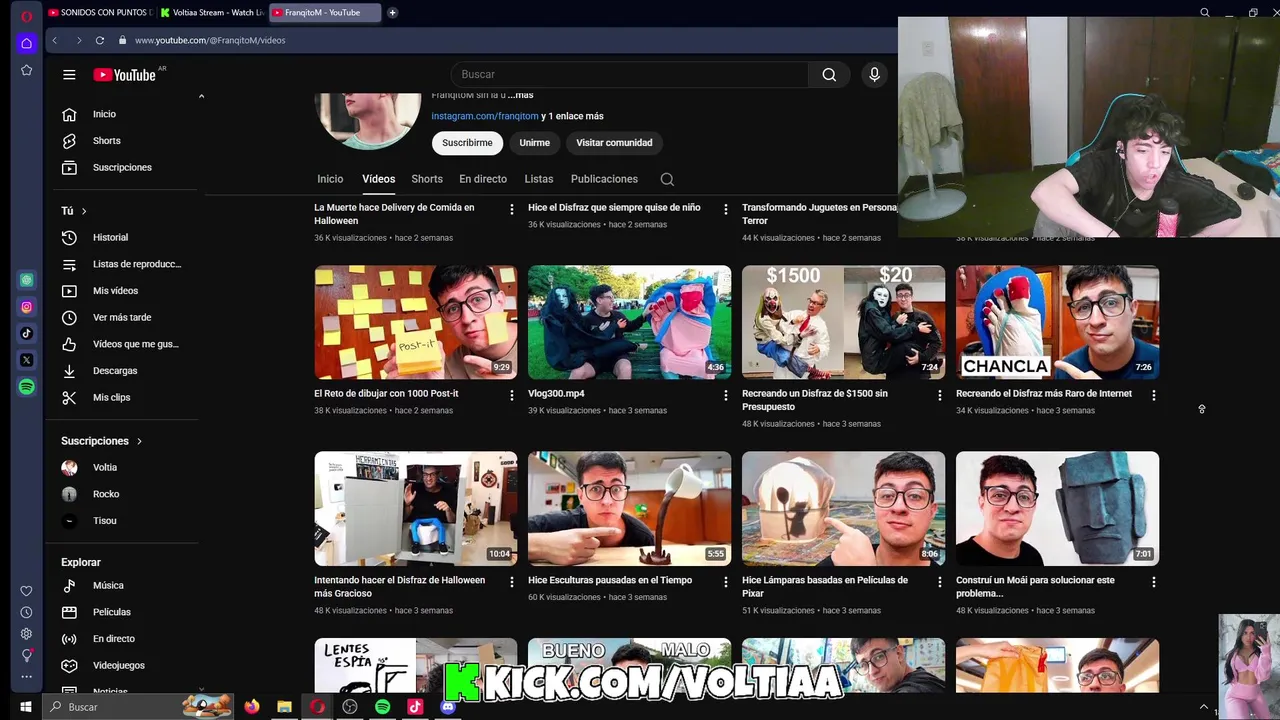Open options for 'Hice Lámparas basadas en Películas'

pos(939,582)
